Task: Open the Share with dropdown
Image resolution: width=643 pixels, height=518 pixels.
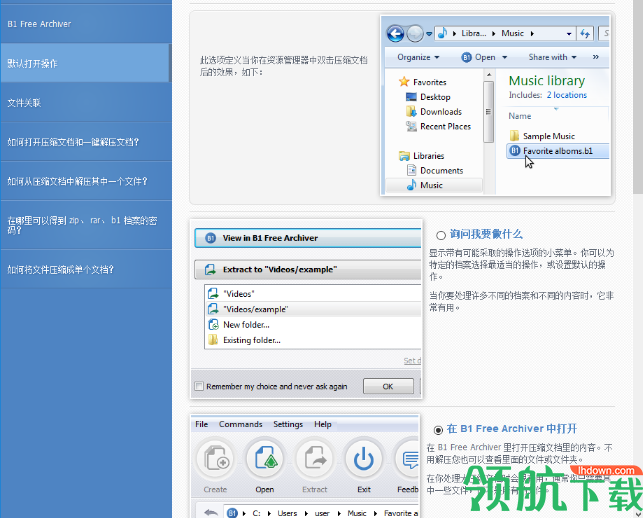Action: (552, 57)
